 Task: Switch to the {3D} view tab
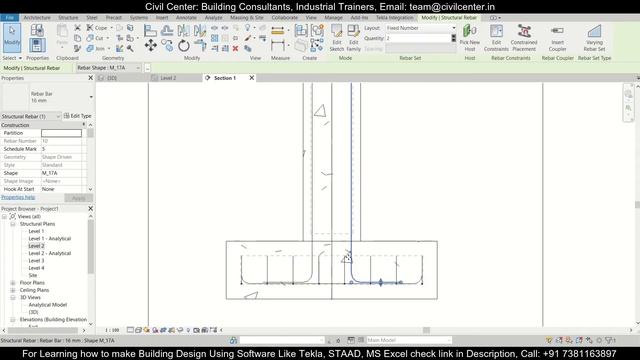(112, 78)
